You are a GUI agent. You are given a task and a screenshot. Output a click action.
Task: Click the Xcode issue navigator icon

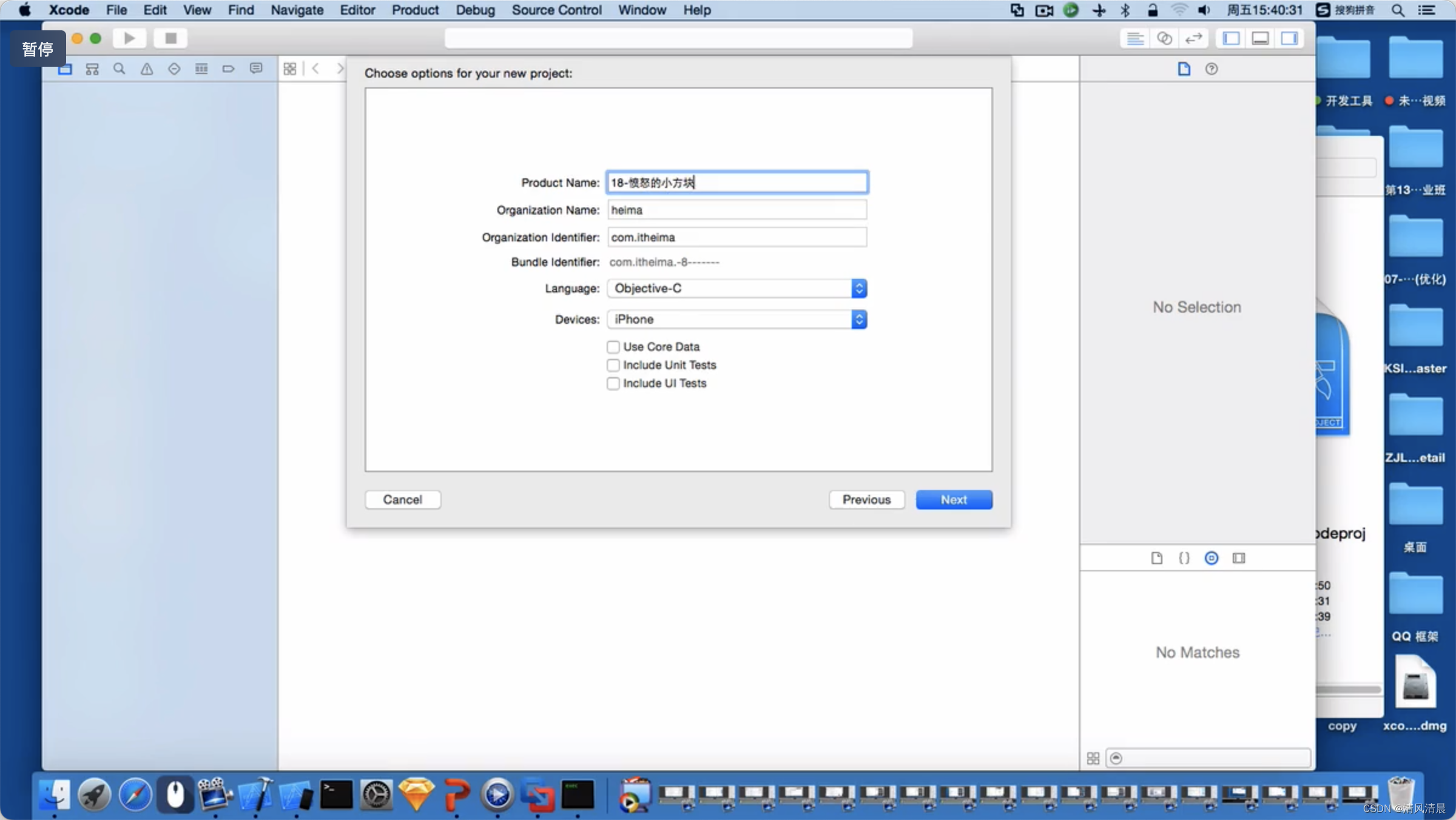[x=145, y=69]
